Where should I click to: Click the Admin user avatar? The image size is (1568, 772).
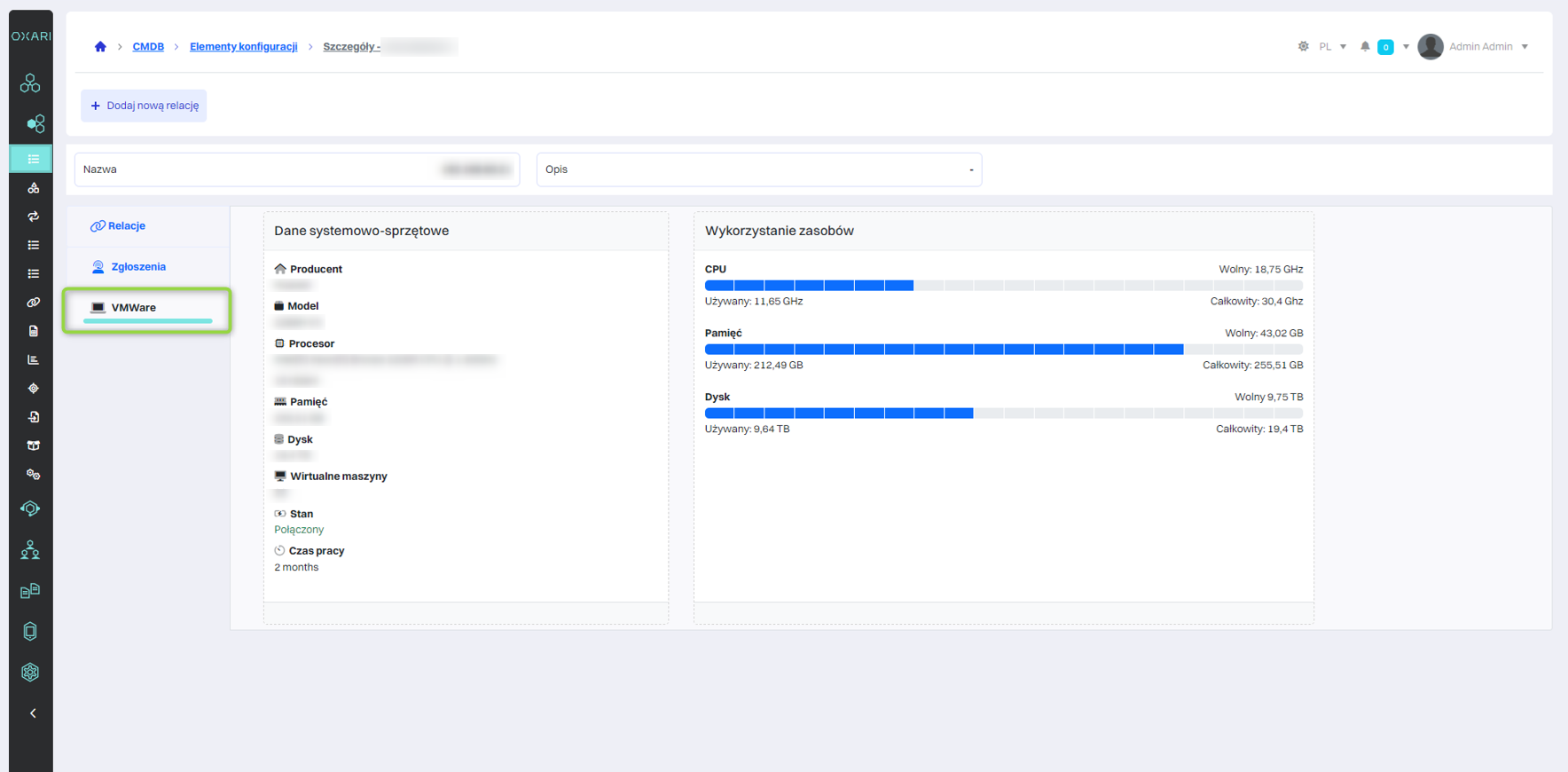point(1430,47)
